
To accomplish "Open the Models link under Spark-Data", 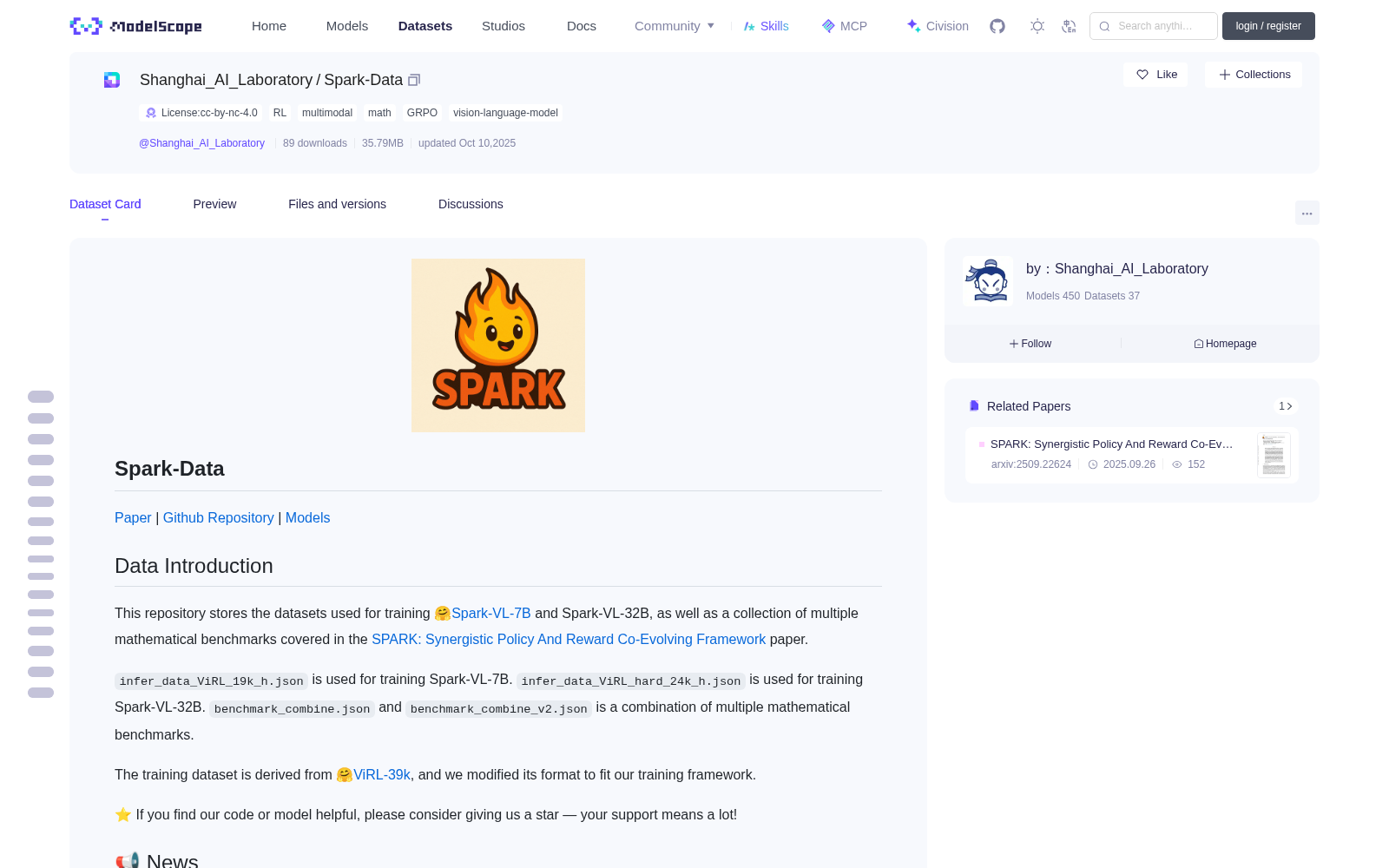I will [x=308, y=517].
